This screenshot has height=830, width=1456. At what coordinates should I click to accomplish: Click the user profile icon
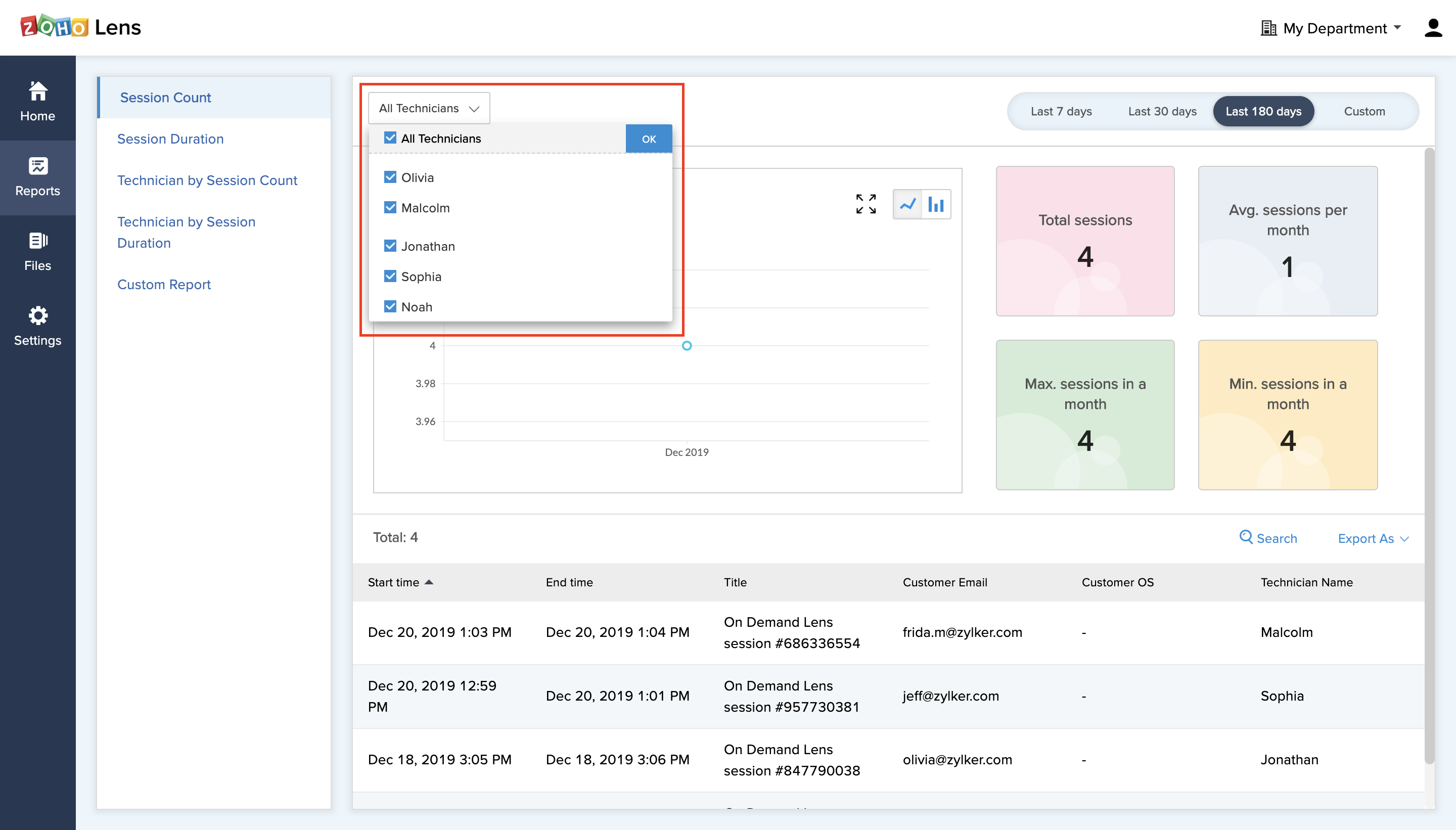1433,28
